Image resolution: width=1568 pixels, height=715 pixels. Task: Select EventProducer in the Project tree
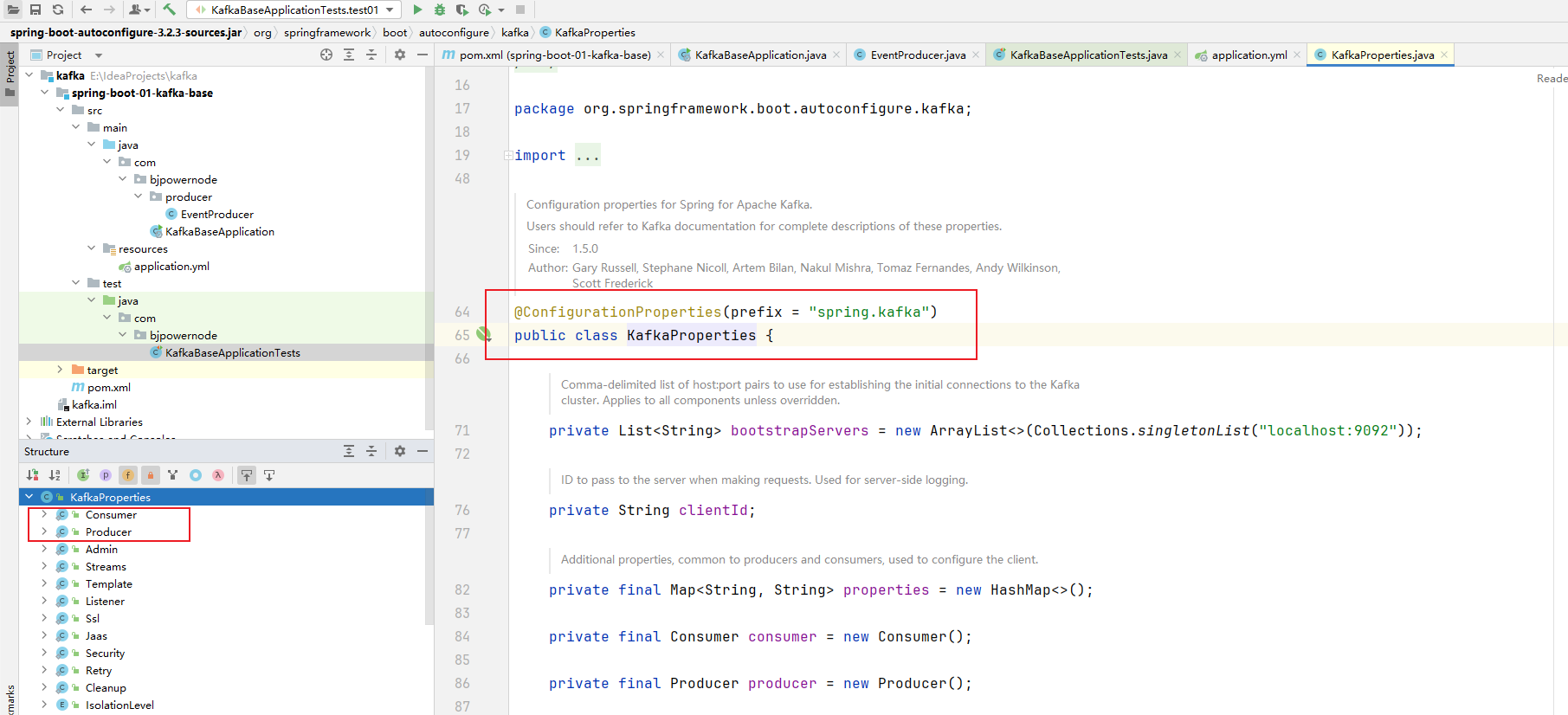(217, 214)
